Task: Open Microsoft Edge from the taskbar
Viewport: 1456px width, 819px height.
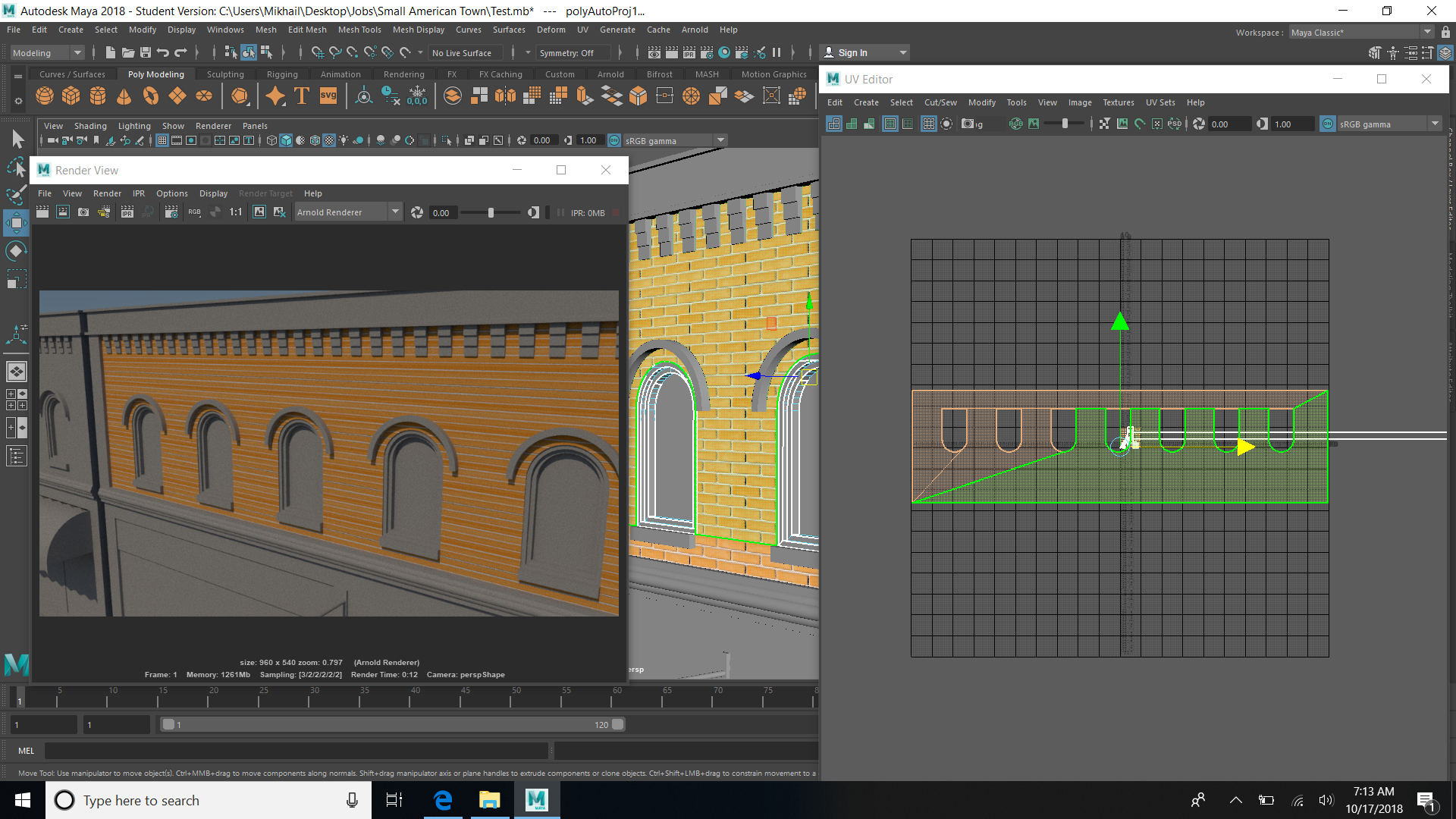Action: coord(443,800)
